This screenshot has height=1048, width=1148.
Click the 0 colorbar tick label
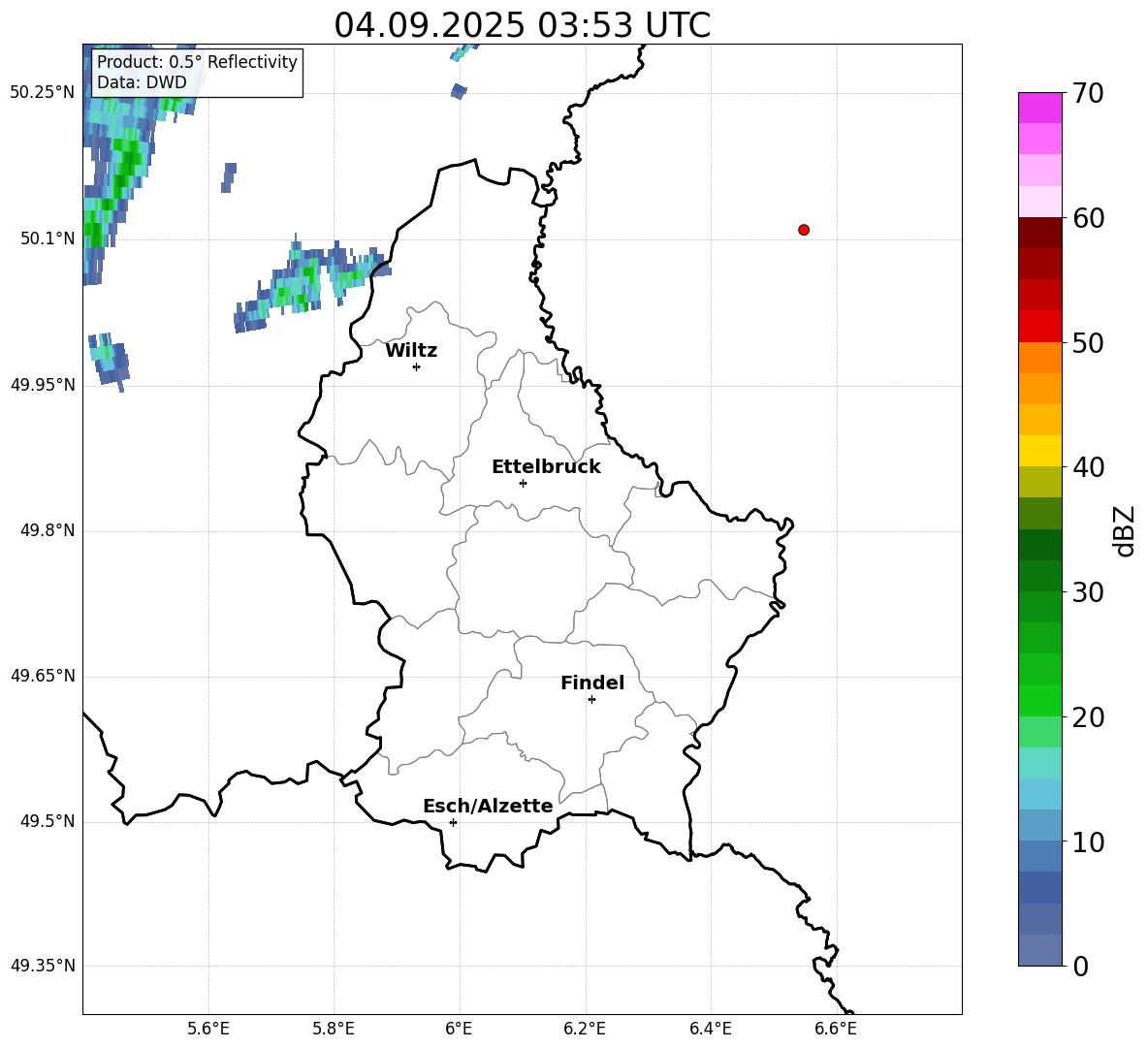click(x=1080, y=966)
